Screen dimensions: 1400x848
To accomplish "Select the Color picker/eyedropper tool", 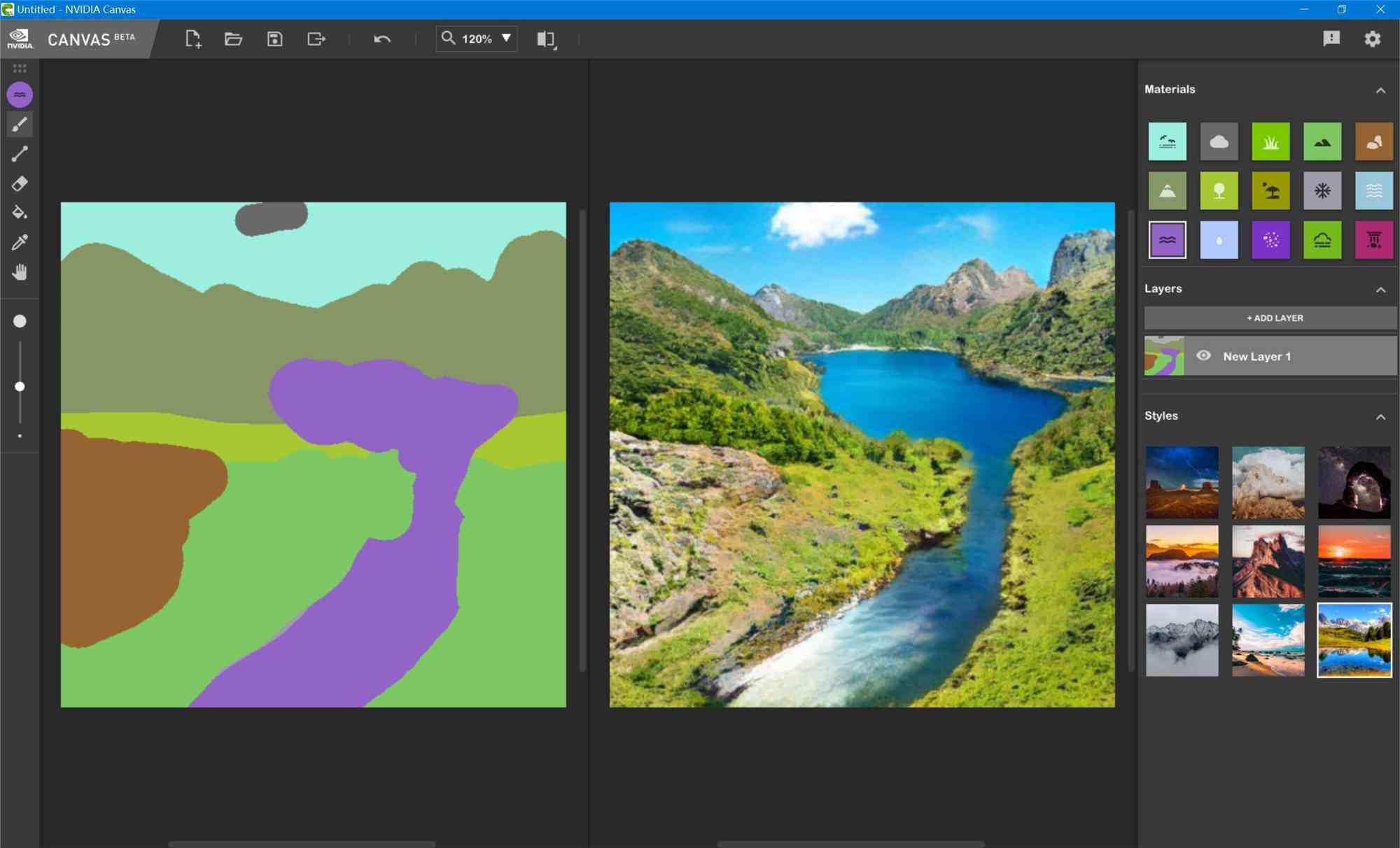I will coord(19,243).
